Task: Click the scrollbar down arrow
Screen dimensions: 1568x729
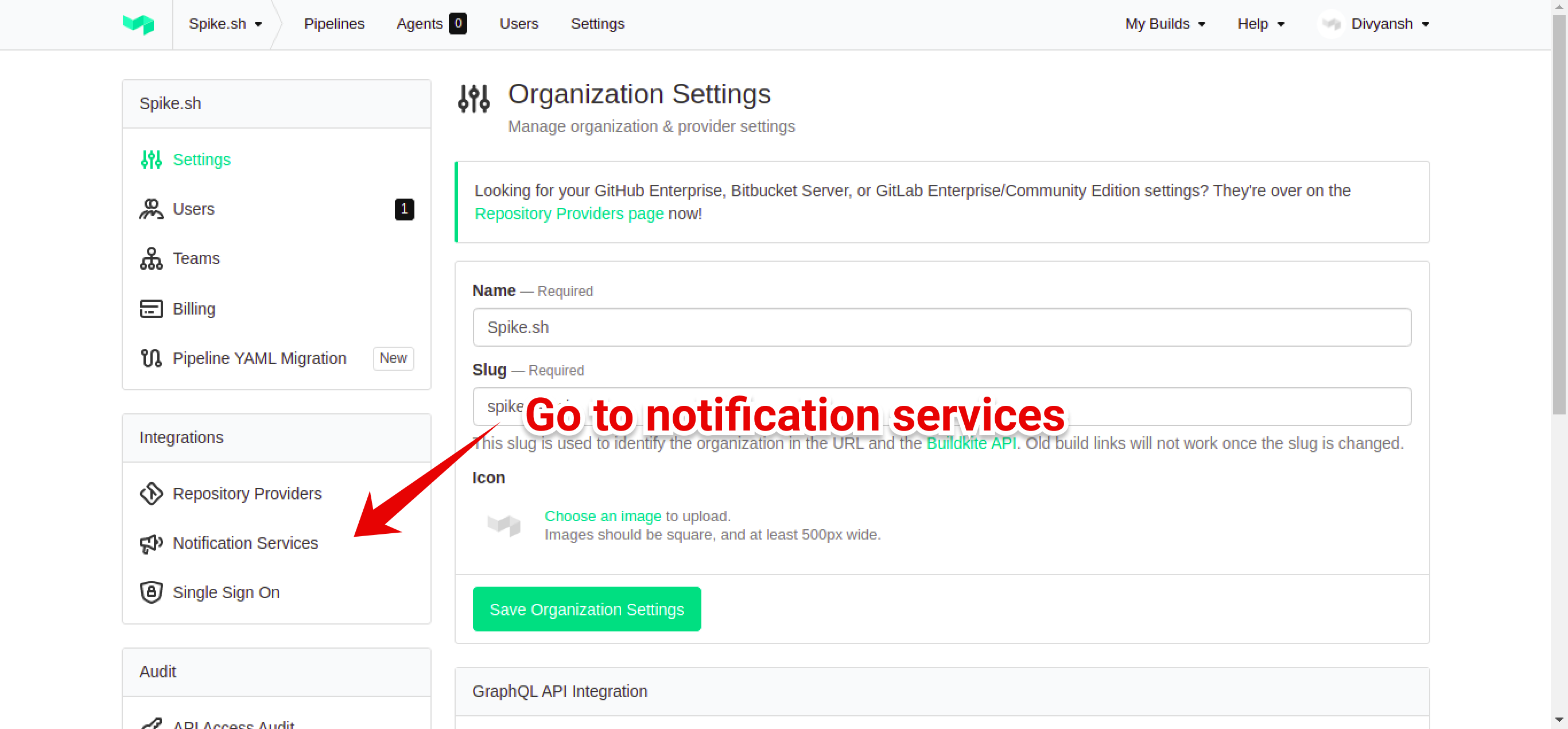Action: pos(1559,721)
